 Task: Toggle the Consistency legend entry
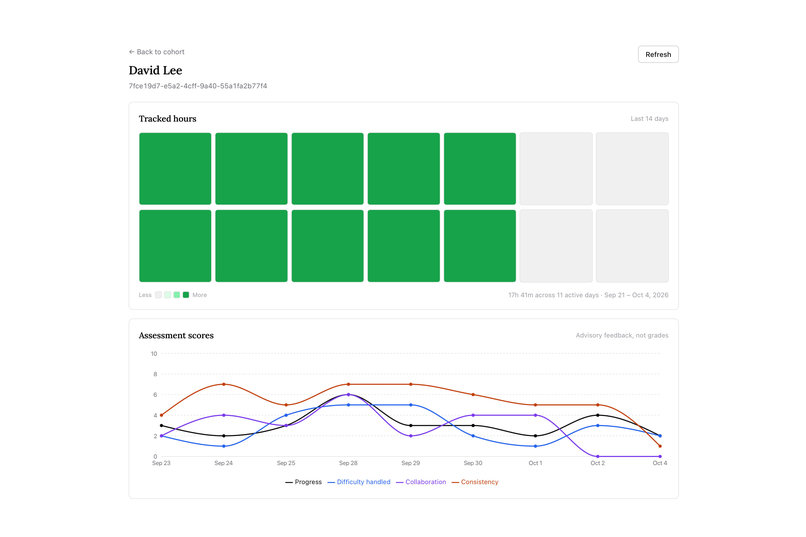click(475, 482)
